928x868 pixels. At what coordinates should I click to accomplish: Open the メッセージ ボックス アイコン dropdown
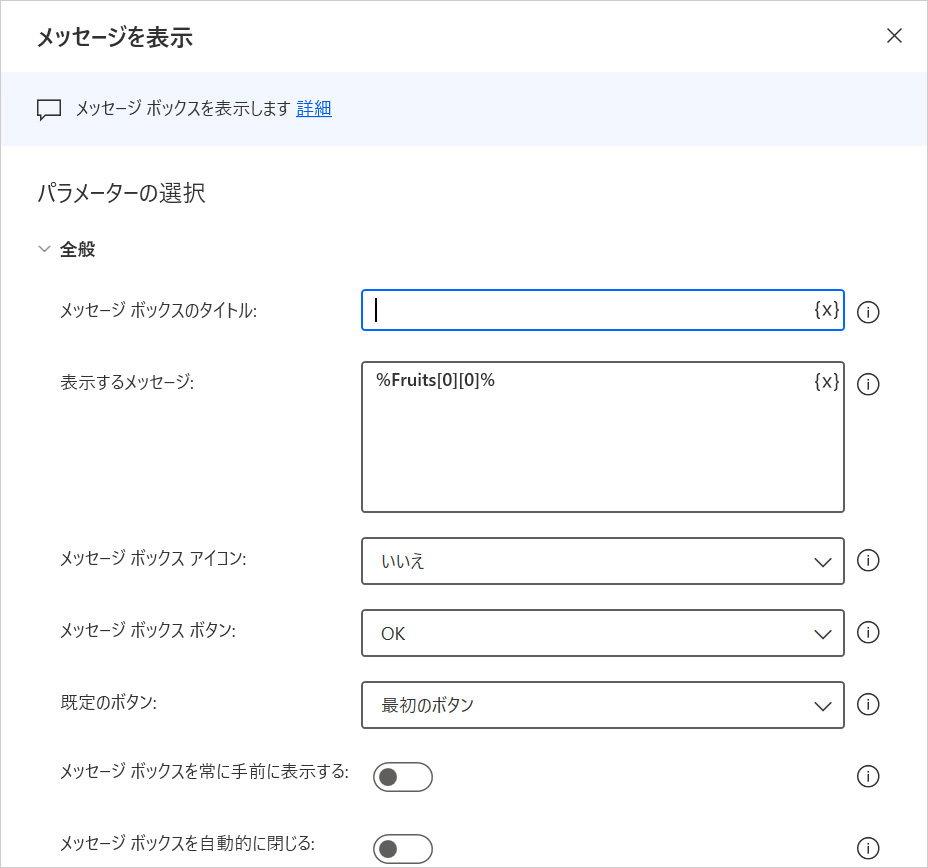click(x=602, y=561)
